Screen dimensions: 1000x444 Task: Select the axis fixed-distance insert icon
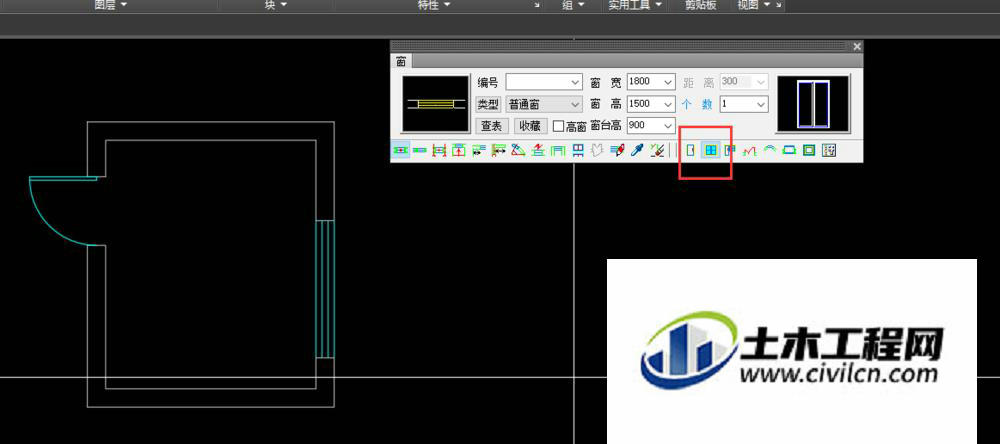click(x=498, y=151)
